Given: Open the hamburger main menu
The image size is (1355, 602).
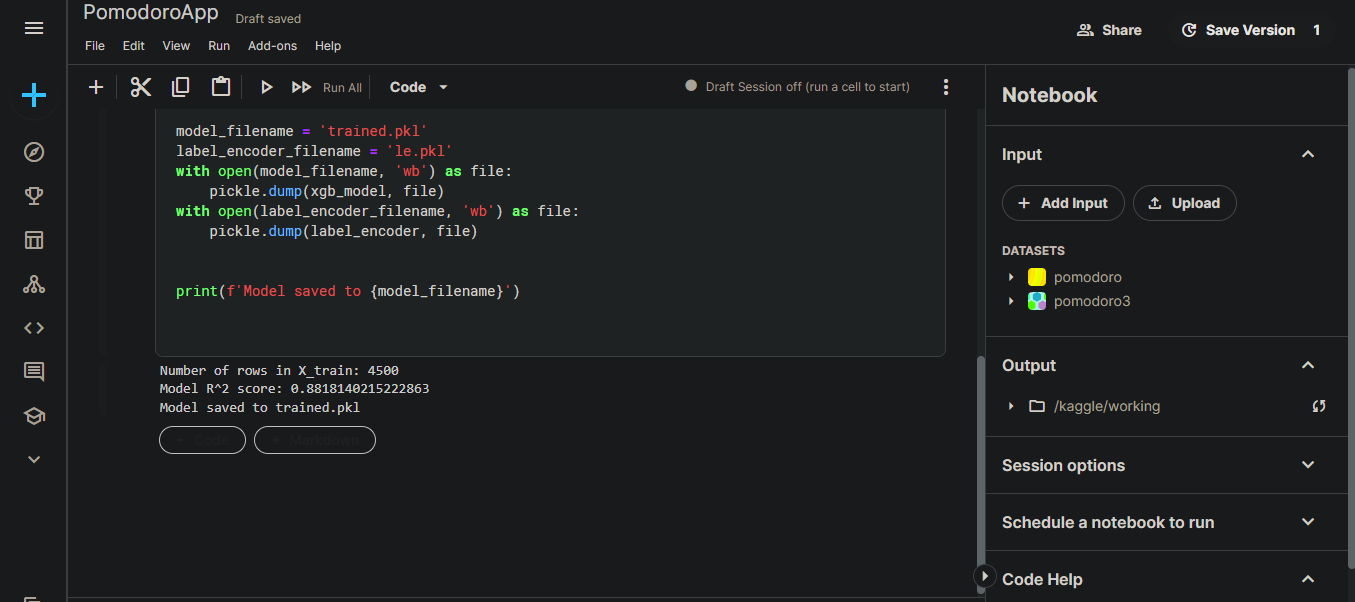Looking at the screenshot, I should (x=34, y=29).
